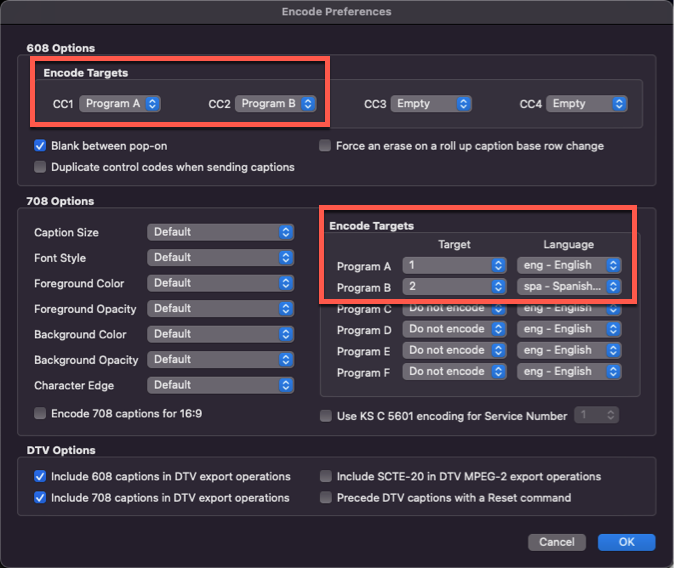Expand the Font Style dropdown
Viewport: 674px width, 568px height.
tap(220, 258)
